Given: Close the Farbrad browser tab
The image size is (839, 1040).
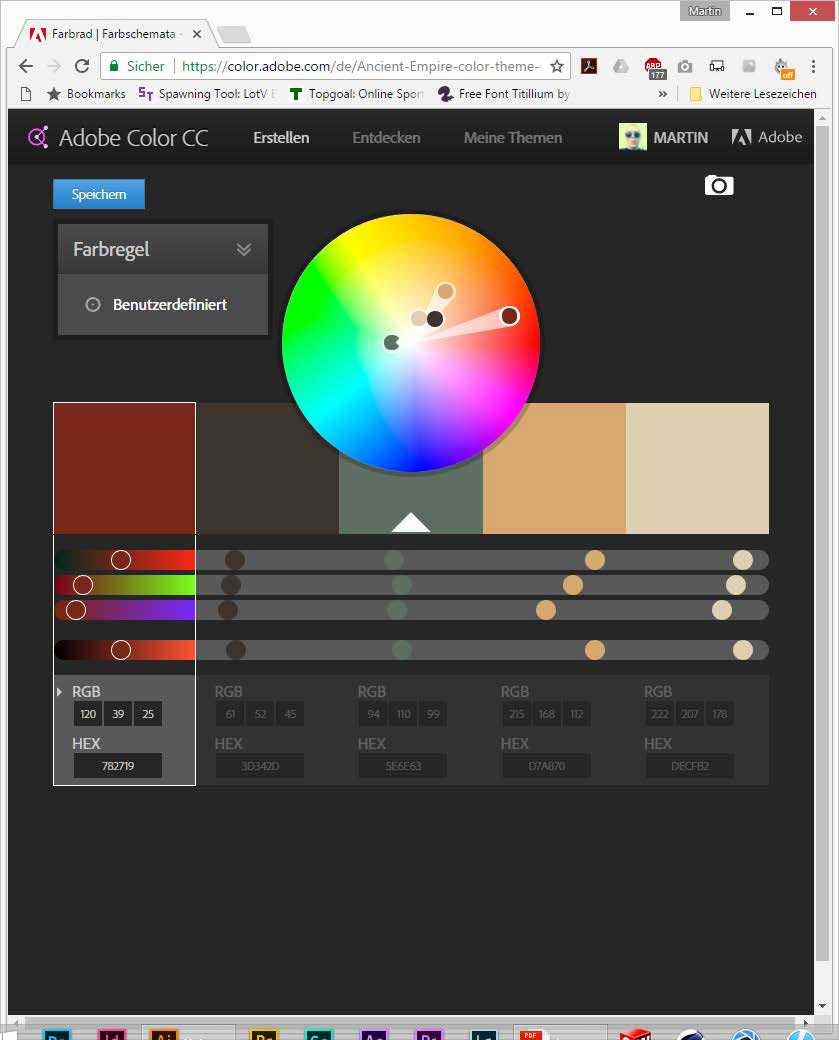Looking at the screenshot, I should [x=197, y=34].
